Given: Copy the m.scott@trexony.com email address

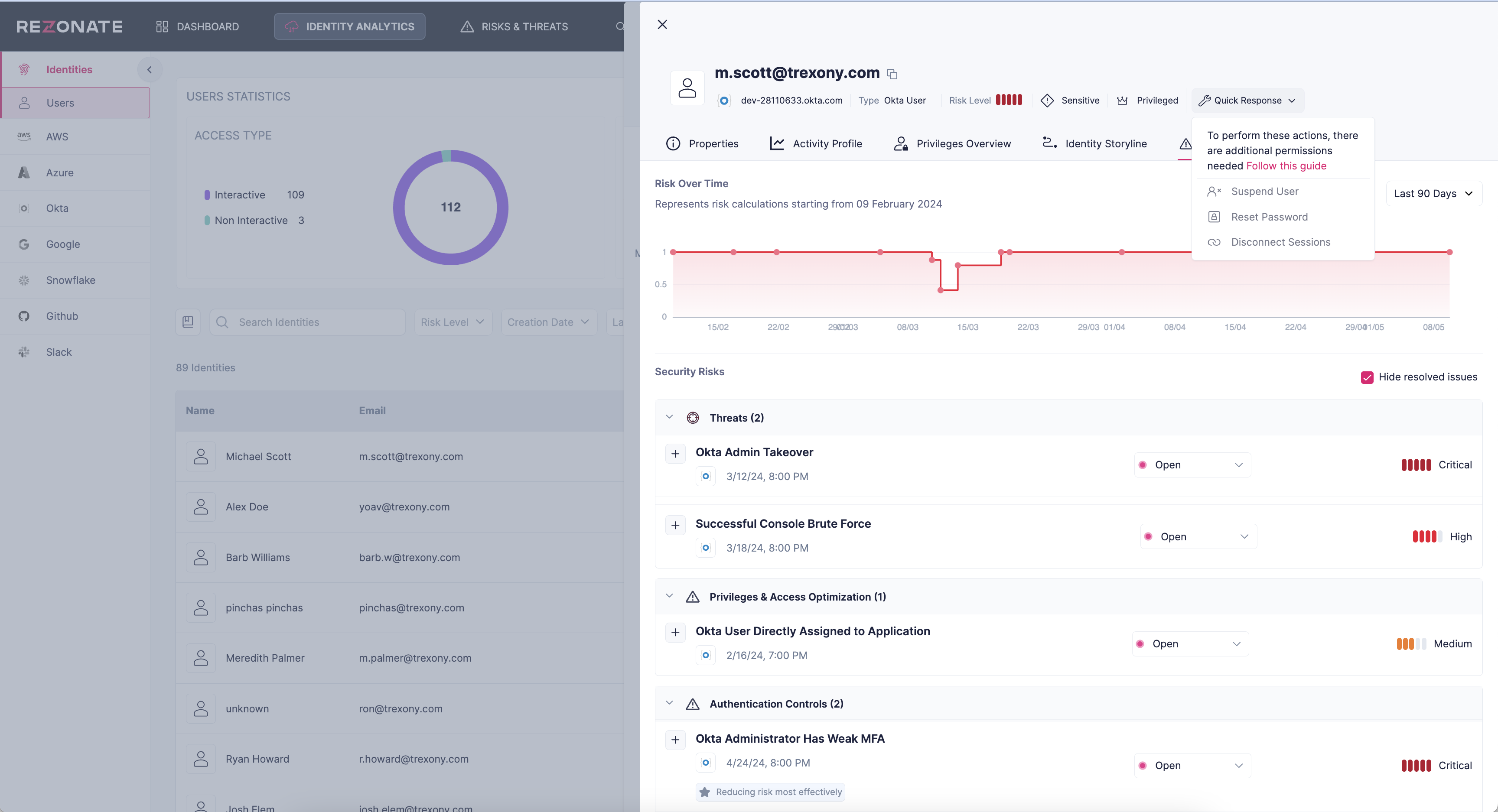Looking at the screenshot, I should coord(892,74).
